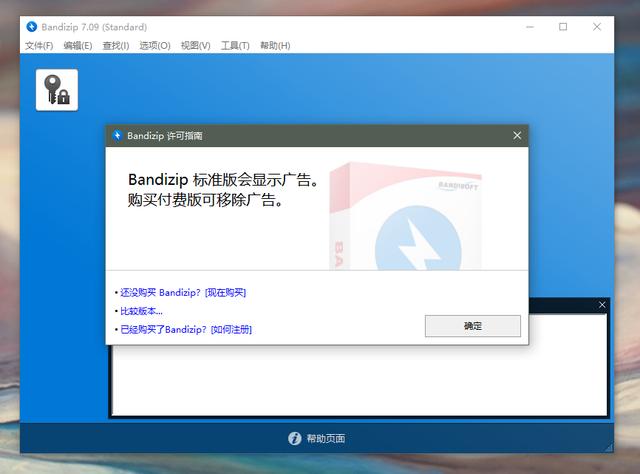Open the 帮助(H) menu
Viewport: 640px width, 474px height.
click(x=275, y=45)
